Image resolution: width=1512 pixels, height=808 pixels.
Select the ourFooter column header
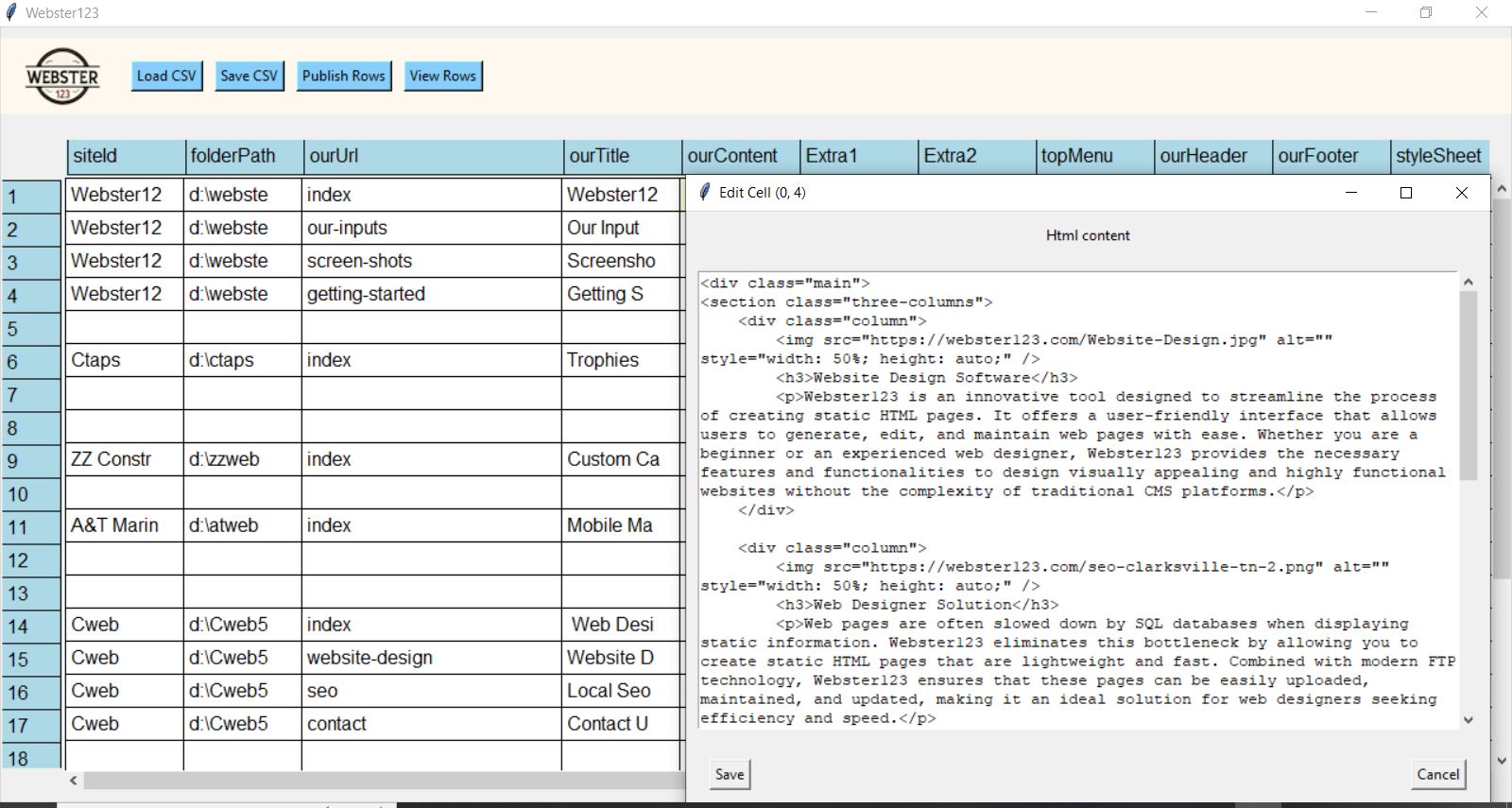[x=1332, y=157]
